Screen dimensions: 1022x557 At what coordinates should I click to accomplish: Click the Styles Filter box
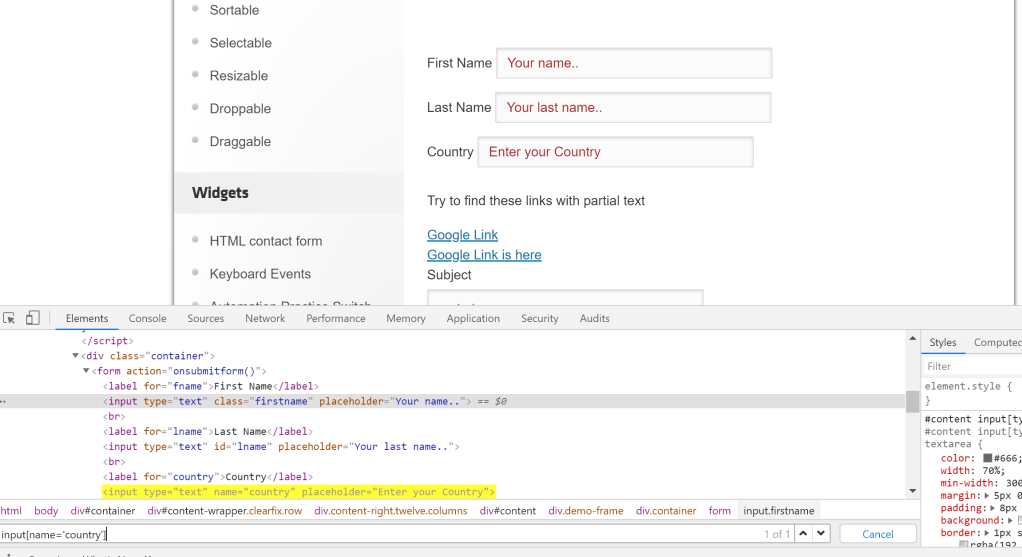click(x=970, y=366)
